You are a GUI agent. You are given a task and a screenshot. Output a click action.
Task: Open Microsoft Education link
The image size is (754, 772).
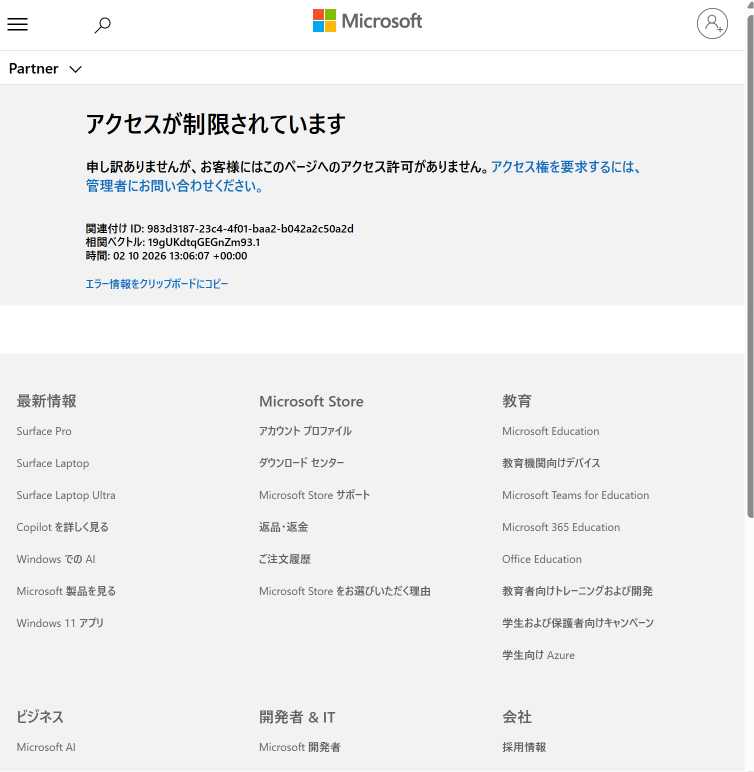tap(551, 431)
